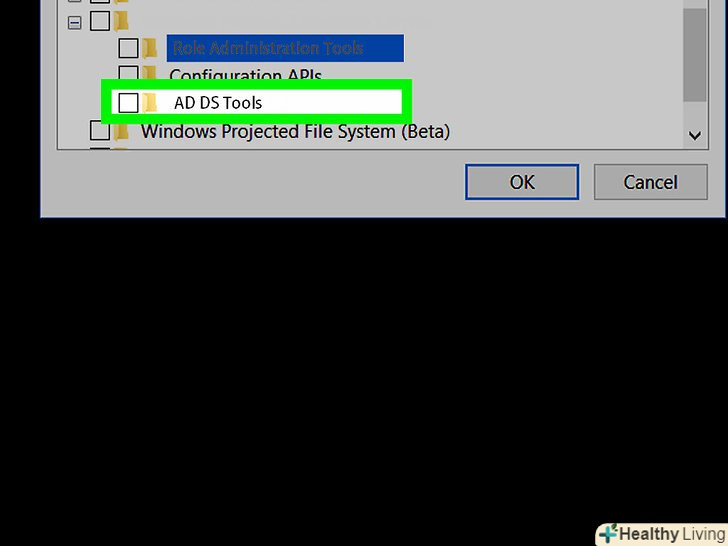Click the vertical scrollbar thumb
Screen dimensions: 728x546
695,53
